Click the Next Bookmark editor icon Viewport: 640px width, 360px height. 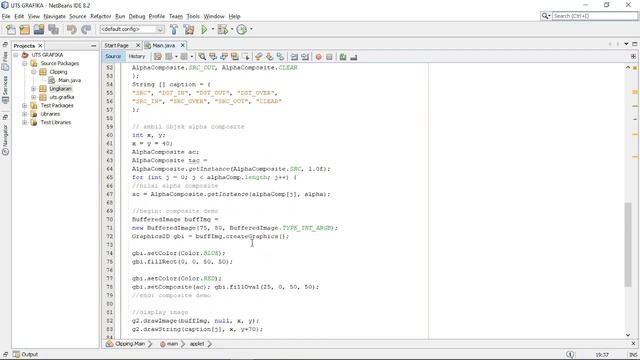(269, 57)
